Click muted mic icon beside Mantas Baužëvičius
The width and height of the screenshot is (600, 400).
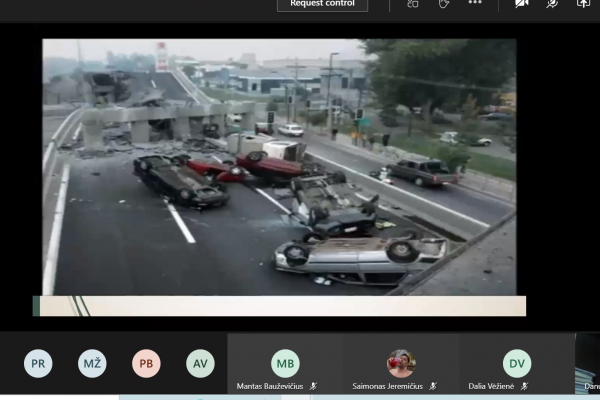pyautogui.click(x=313, y=386)
